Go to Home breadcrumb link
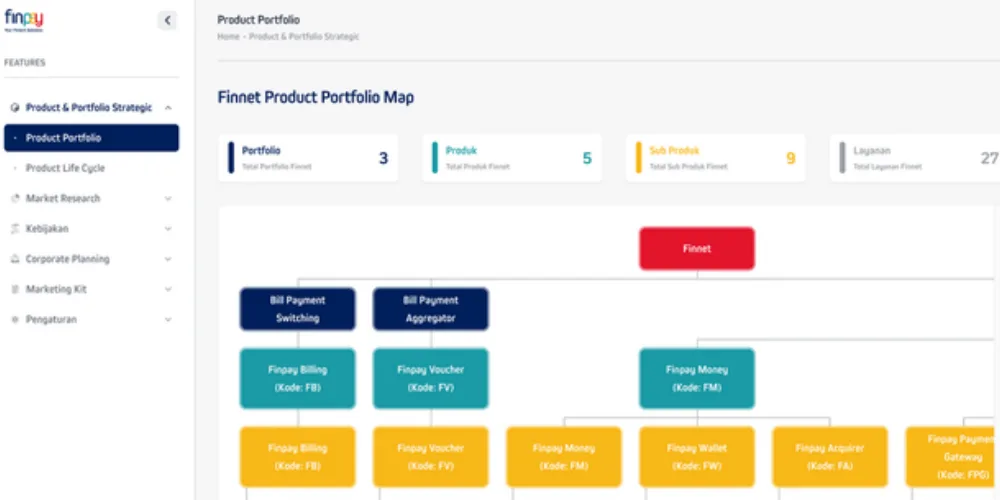Screen dimensions: 1000x500 pos(228,37)
